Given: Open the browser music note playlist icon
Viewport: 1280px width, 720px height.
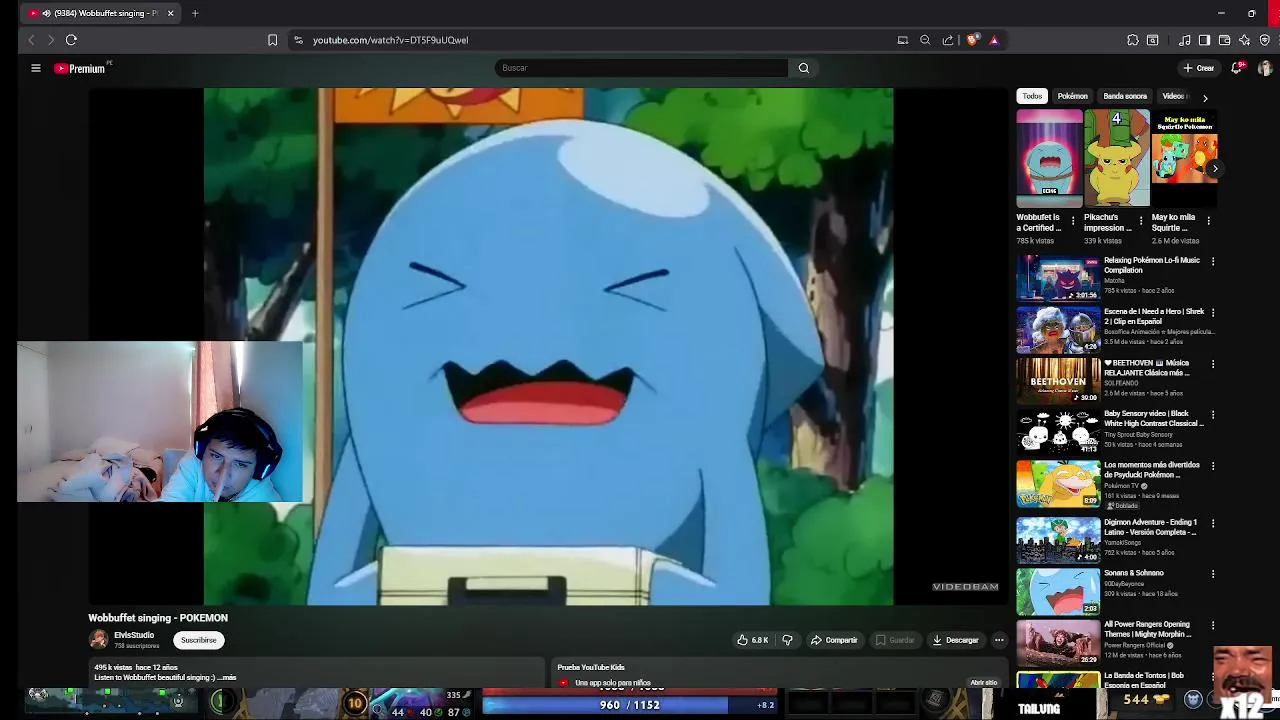Looking at the screenshot, I should tap(1185, 40).
